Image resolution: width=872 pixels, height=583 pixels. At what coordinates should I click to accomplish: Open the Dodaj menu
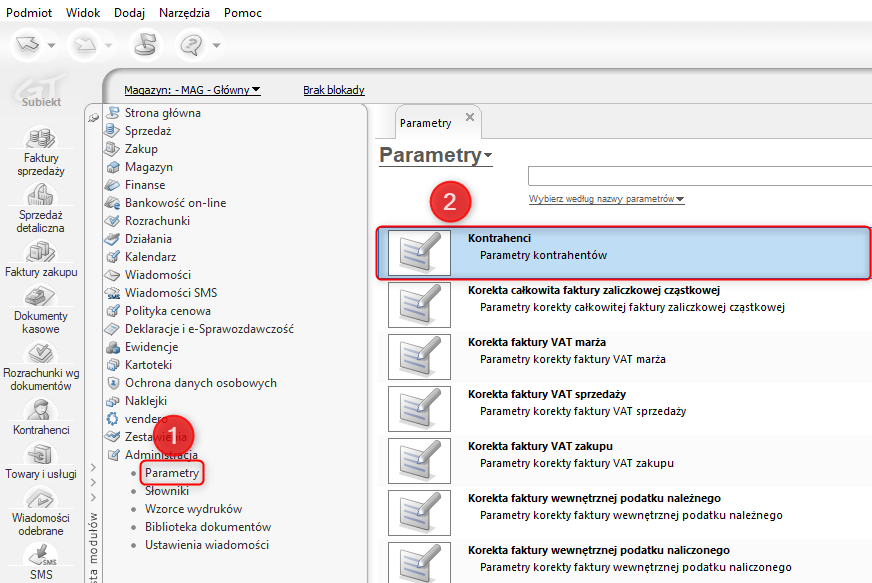tap(130, 12)
